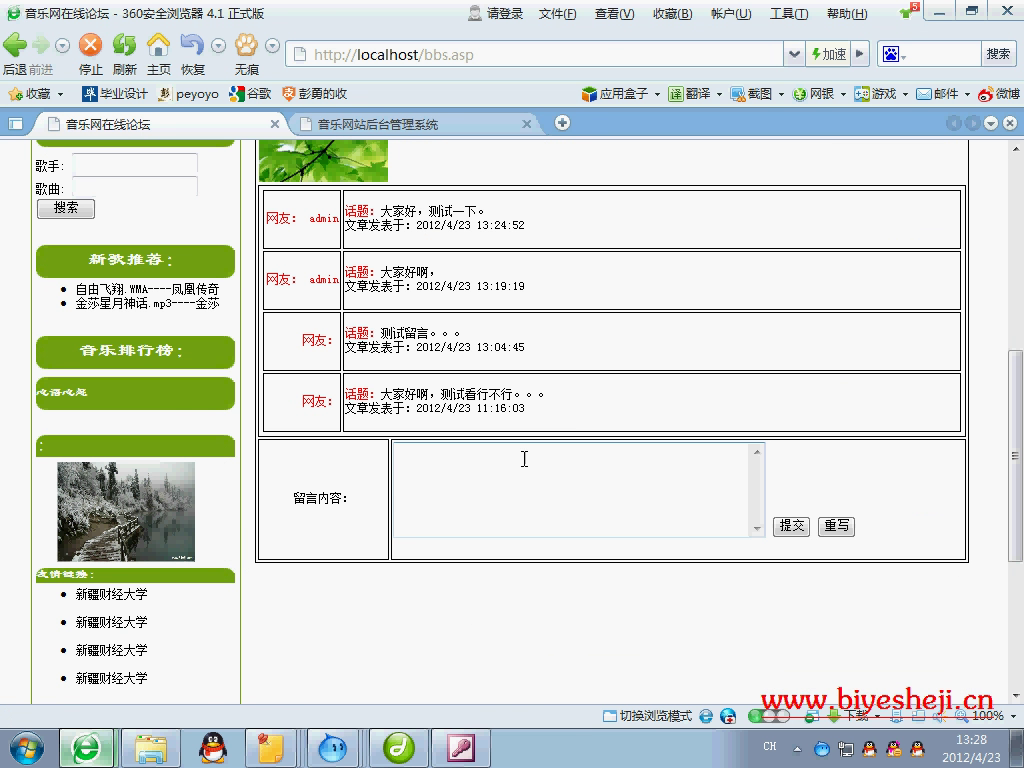1024x768 pixels.
Task: Go to home page via 主页 icon
Action: click(x=158, y=45)
